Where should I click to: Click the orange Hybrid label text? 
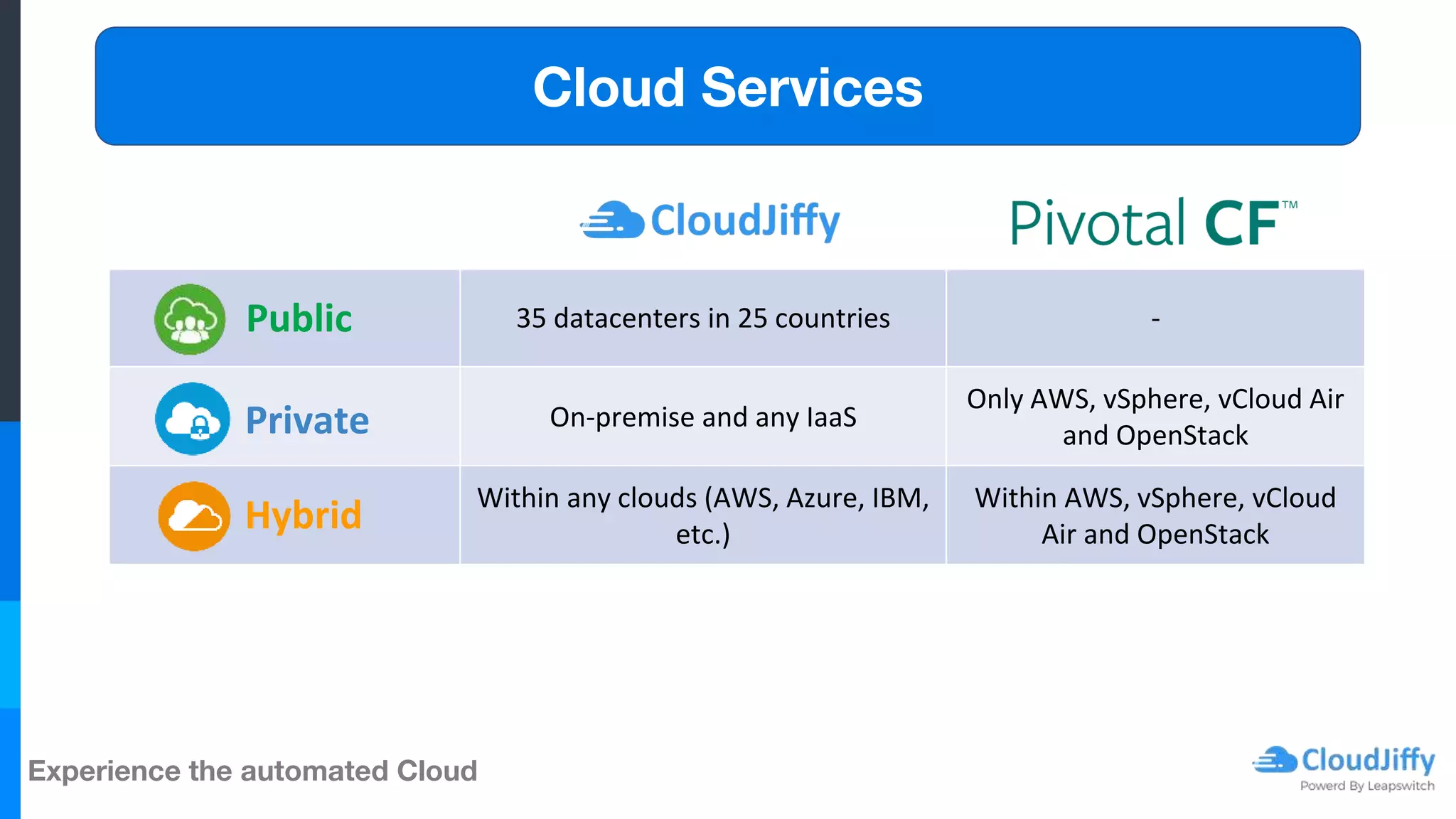pos(304,515)
